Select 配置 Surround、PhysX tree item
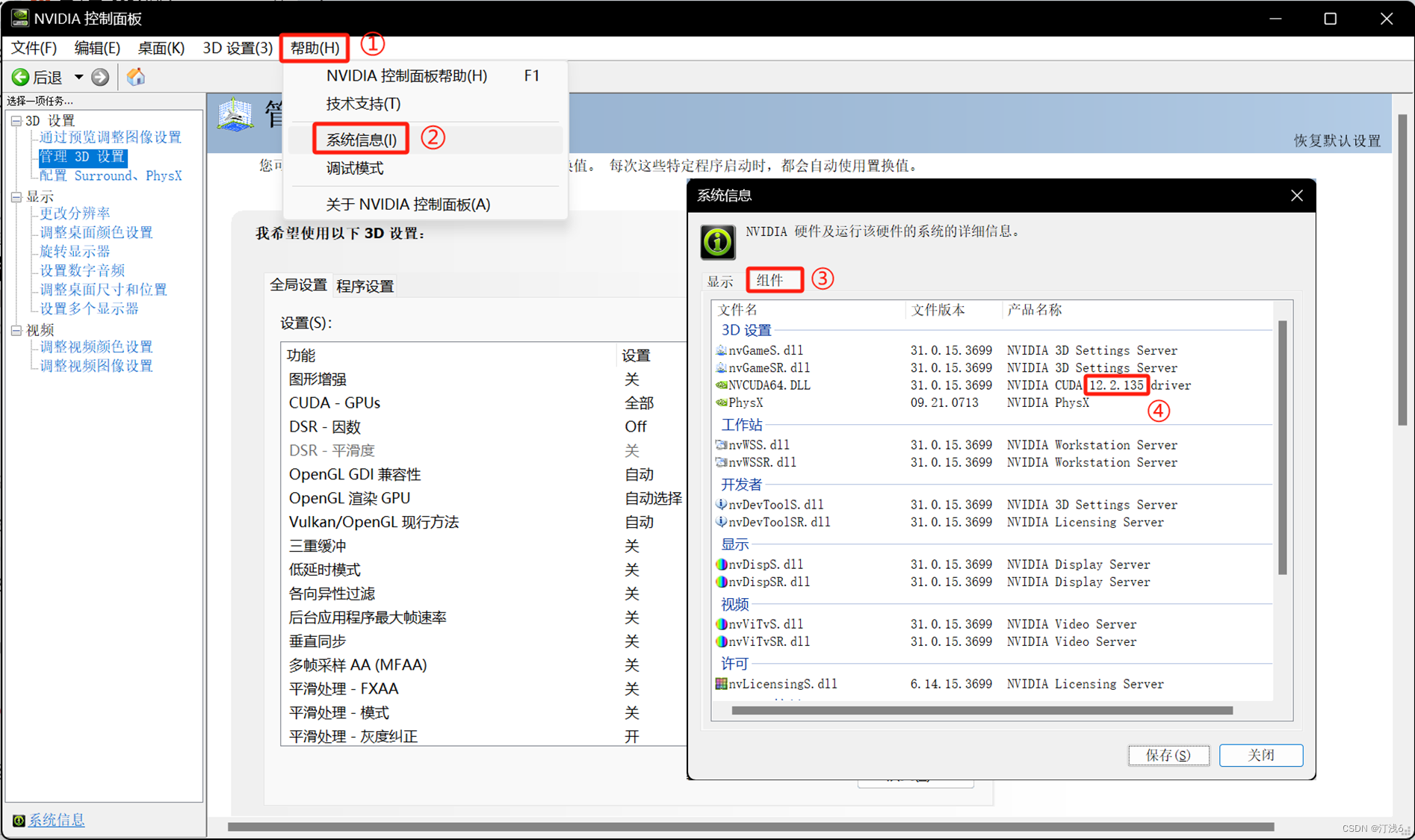This screenshot has height=840, width=1415. [110, 176]
